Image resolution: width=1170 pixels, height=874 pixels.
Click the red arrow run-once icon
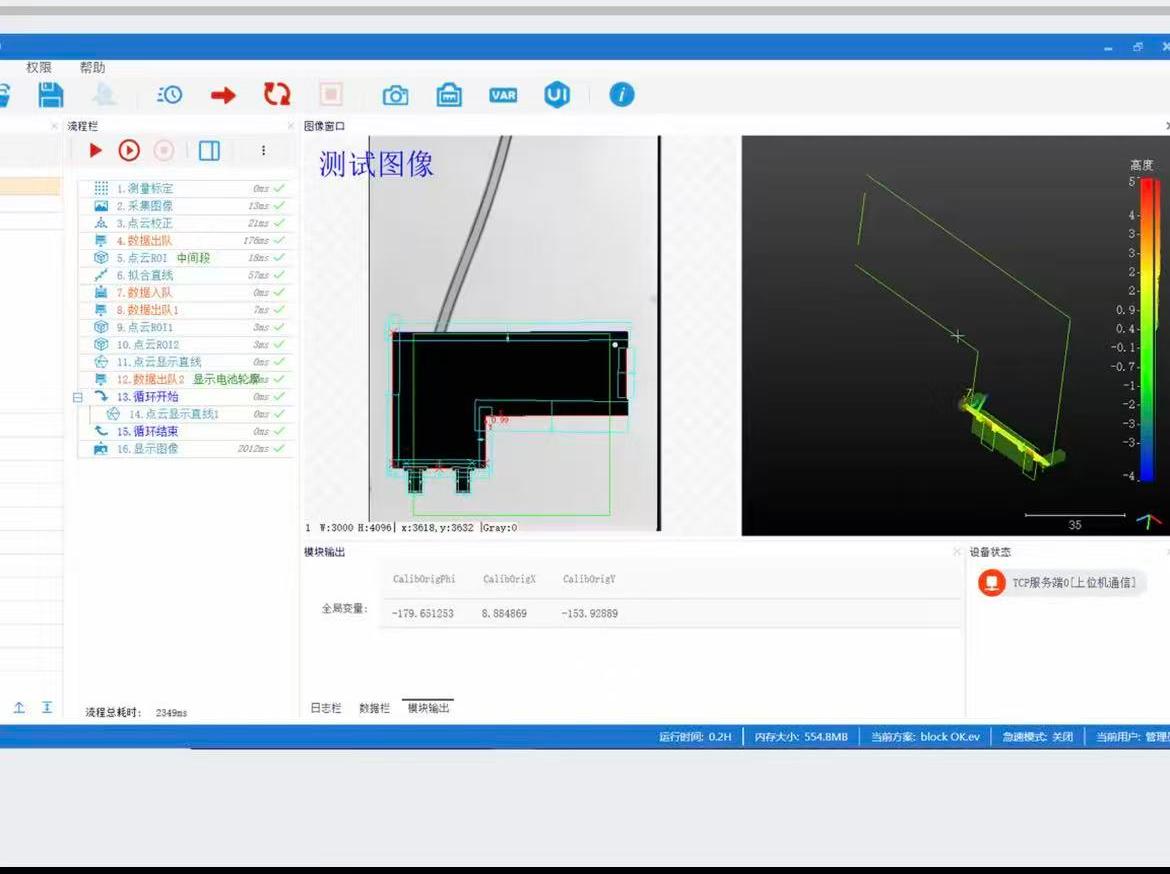(223, 95)
